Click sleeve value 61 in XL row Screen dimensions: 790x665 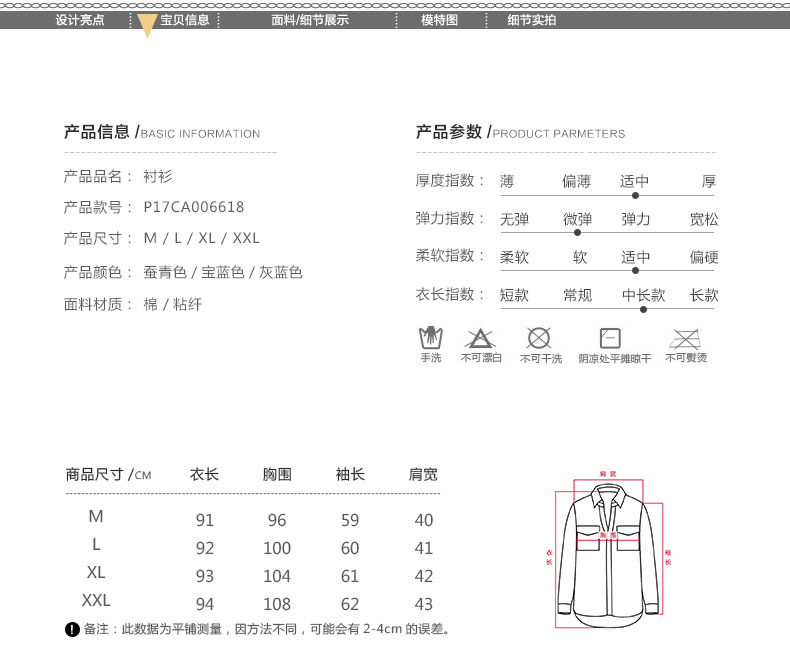pos(350,576)
